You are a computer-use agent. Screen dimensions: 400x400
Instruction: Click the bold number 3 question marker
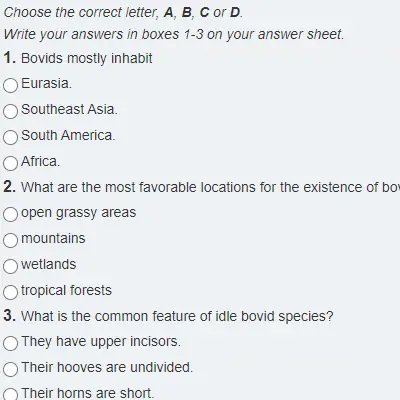[10, 316]
